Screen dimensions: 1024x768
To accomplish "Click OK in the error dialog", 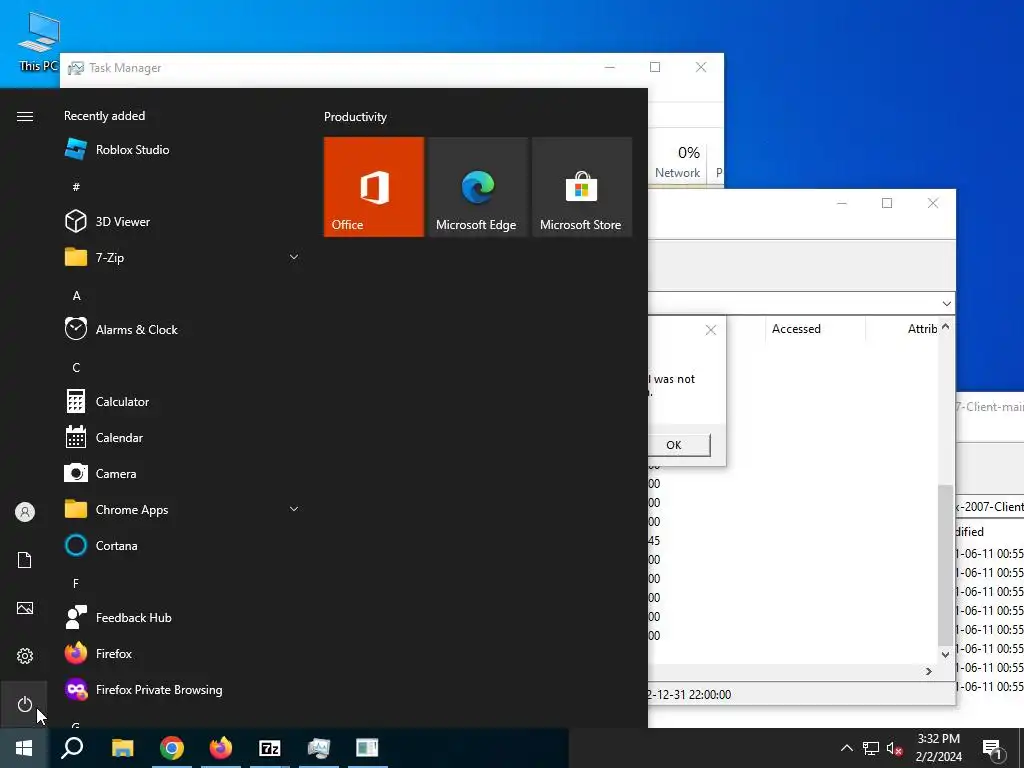I will click(675, 445).
